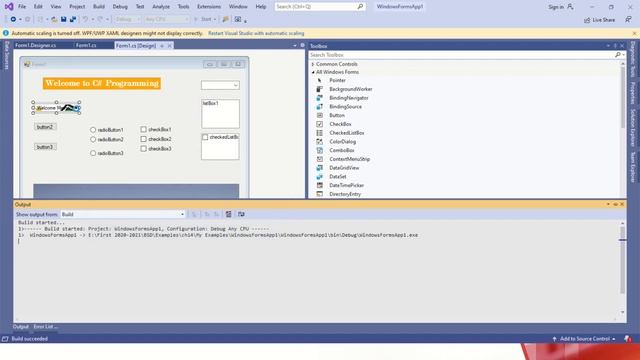Click the Navigate Backward toolbar icon
640x360 pixels.
point(13,19)
